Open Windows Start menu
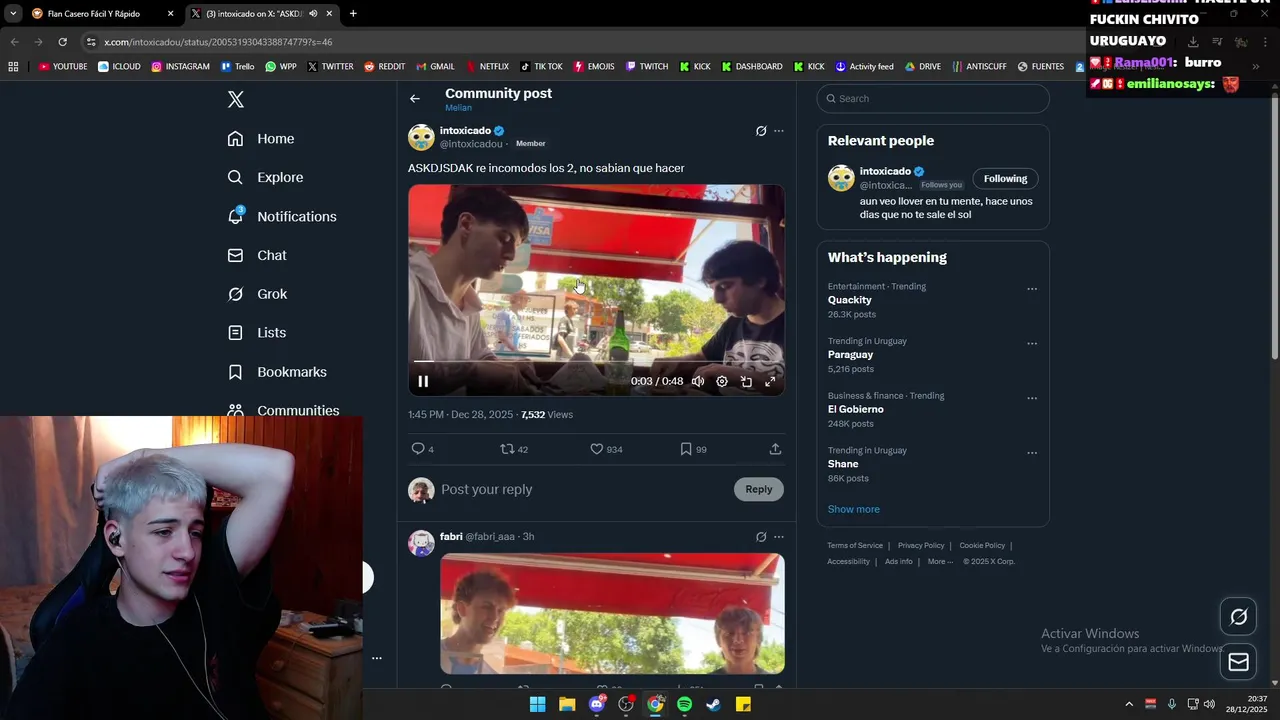 pos(537,704)
